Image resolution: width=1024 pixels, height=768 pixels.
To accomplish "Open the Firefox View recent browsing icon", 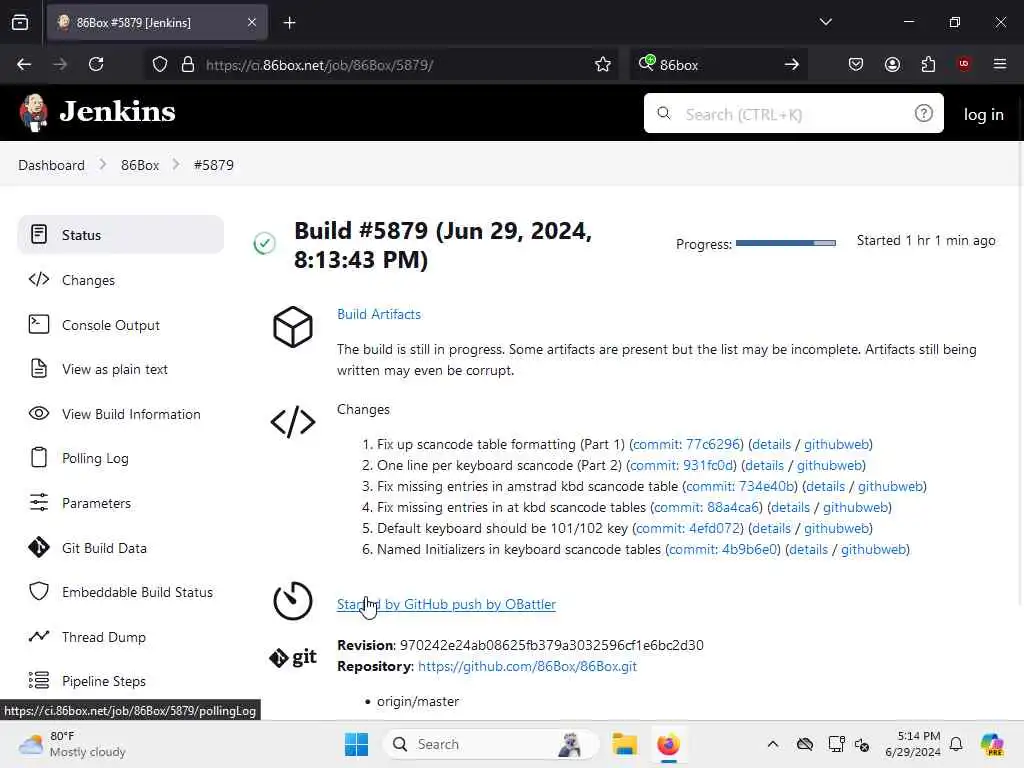I will [x=20, y=22].
